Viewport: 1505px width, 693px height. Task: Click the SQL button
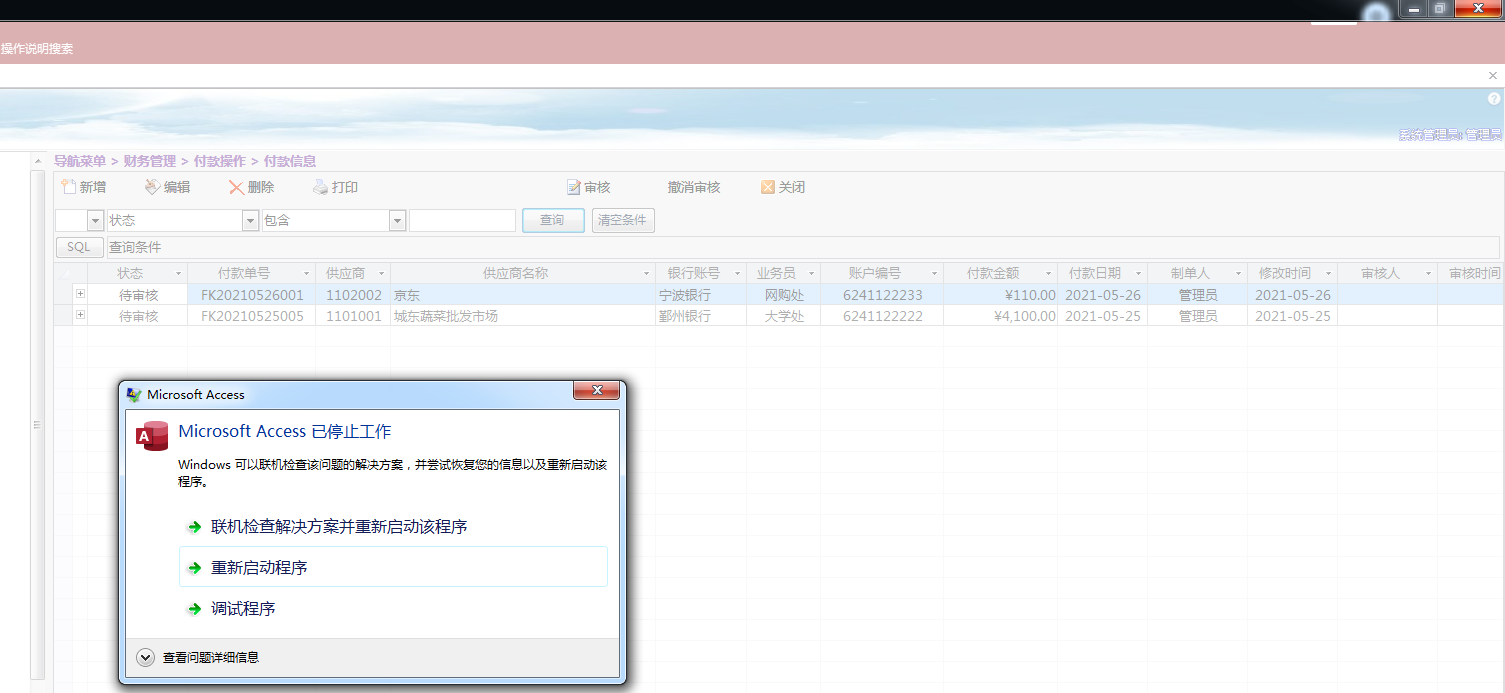[x=80, y=247]
